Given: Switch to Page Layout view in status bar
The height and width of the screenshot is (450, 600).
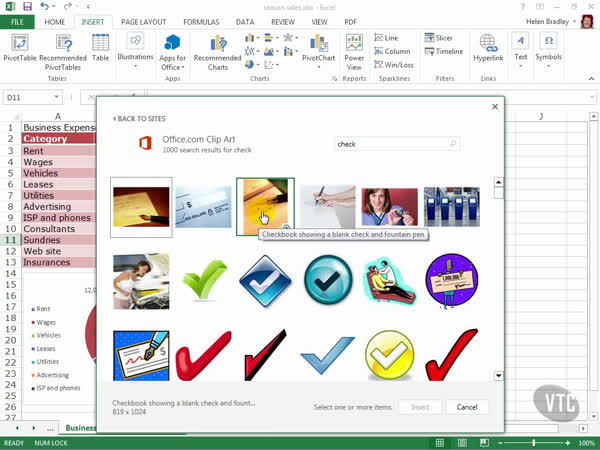Looking at the screenshot, I should pyautogui.click(x=462, y=443).
